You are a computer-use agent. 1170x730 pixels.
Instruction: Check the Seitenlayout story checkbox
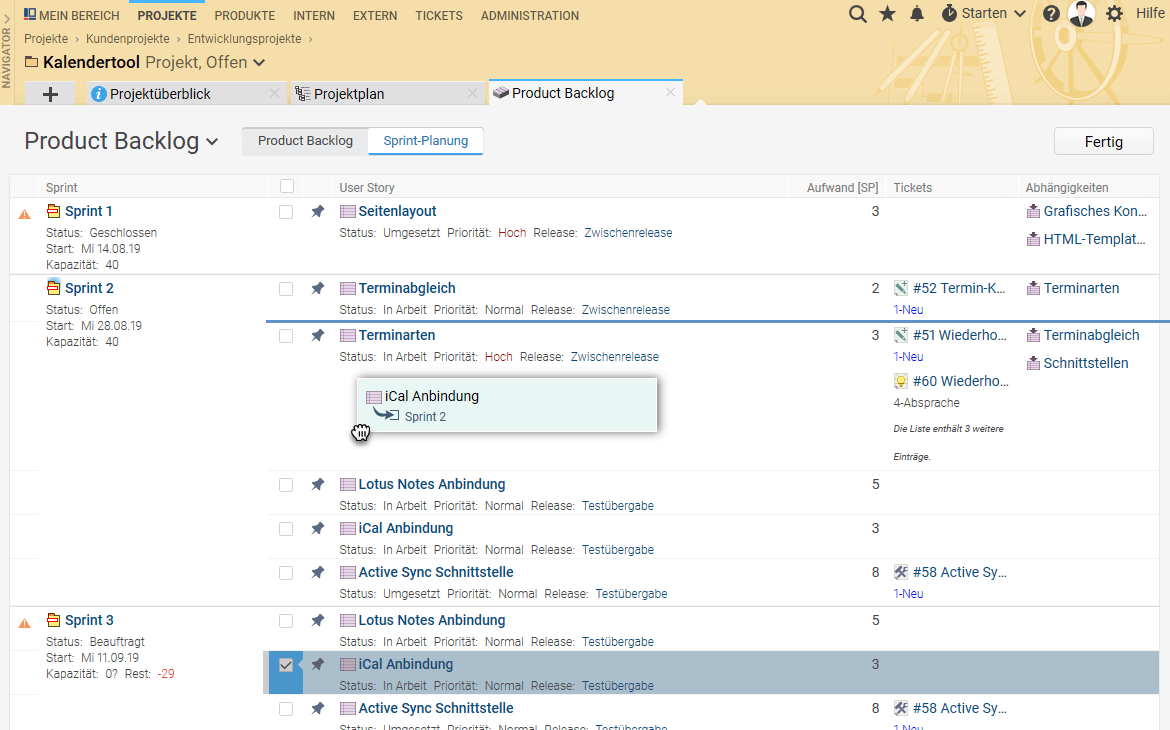[x=286, y=212]
